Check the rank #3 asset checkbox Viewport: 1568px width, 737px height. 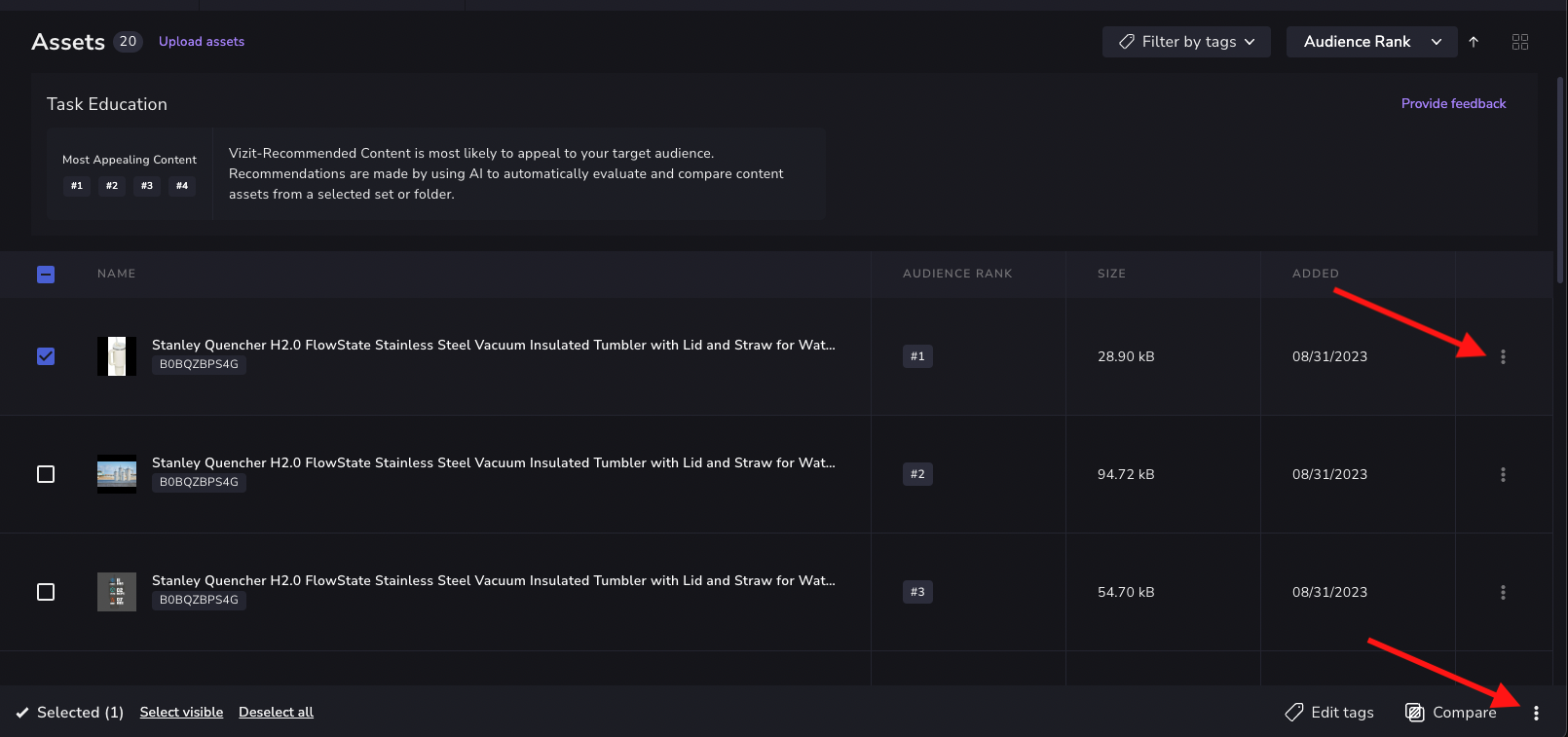46,592
